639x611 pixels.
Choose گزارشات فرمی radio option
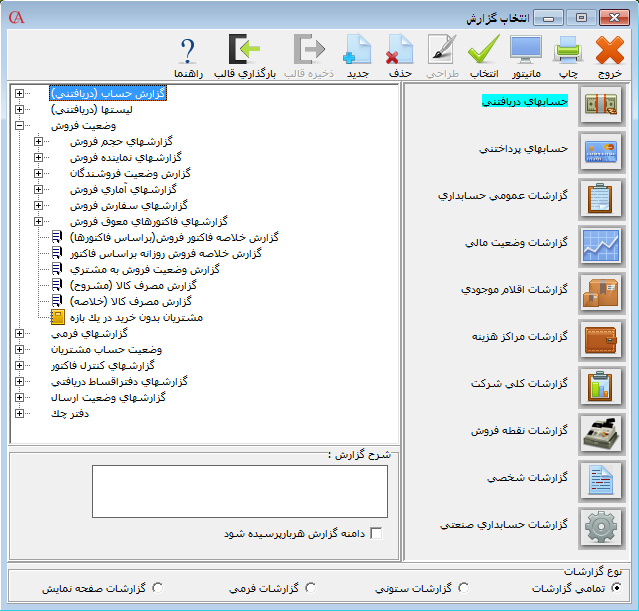[310, 588]
